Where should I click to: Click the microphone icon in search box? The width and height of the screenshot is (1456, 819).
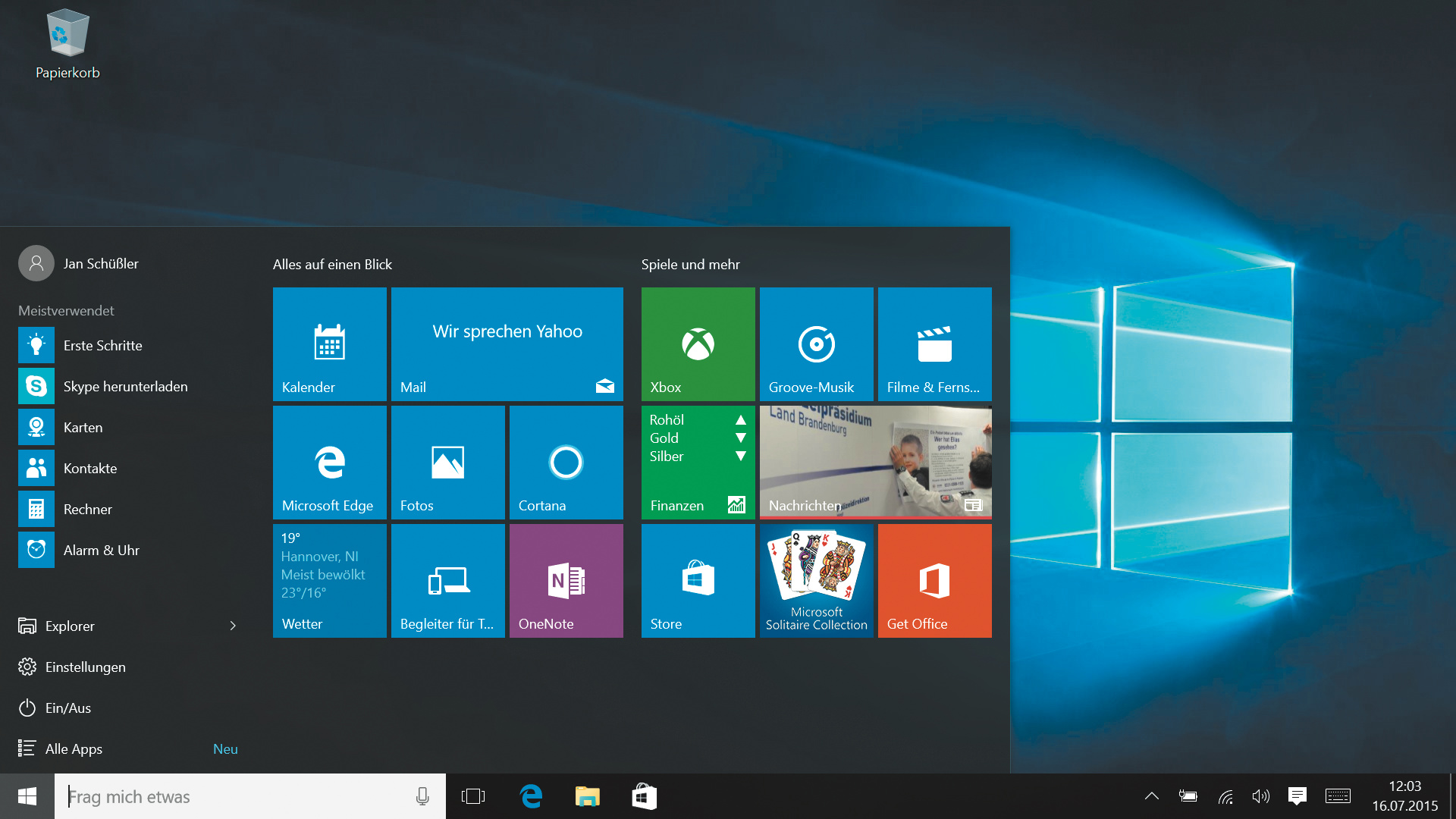tap(422, 796)
